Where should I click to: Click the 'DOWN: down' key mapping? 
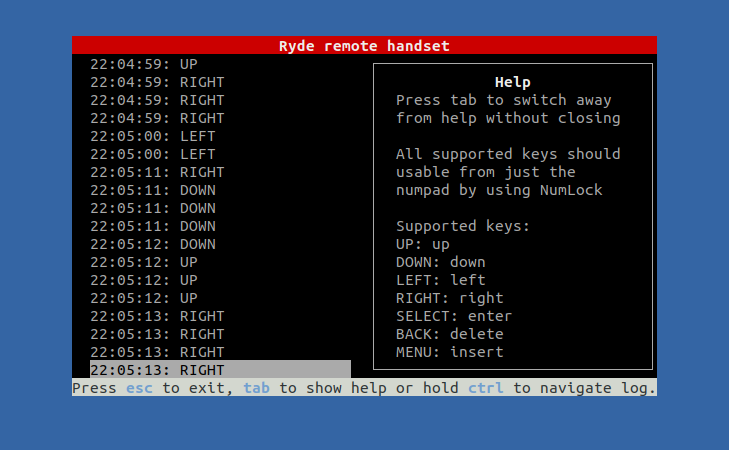click(441, 262)
